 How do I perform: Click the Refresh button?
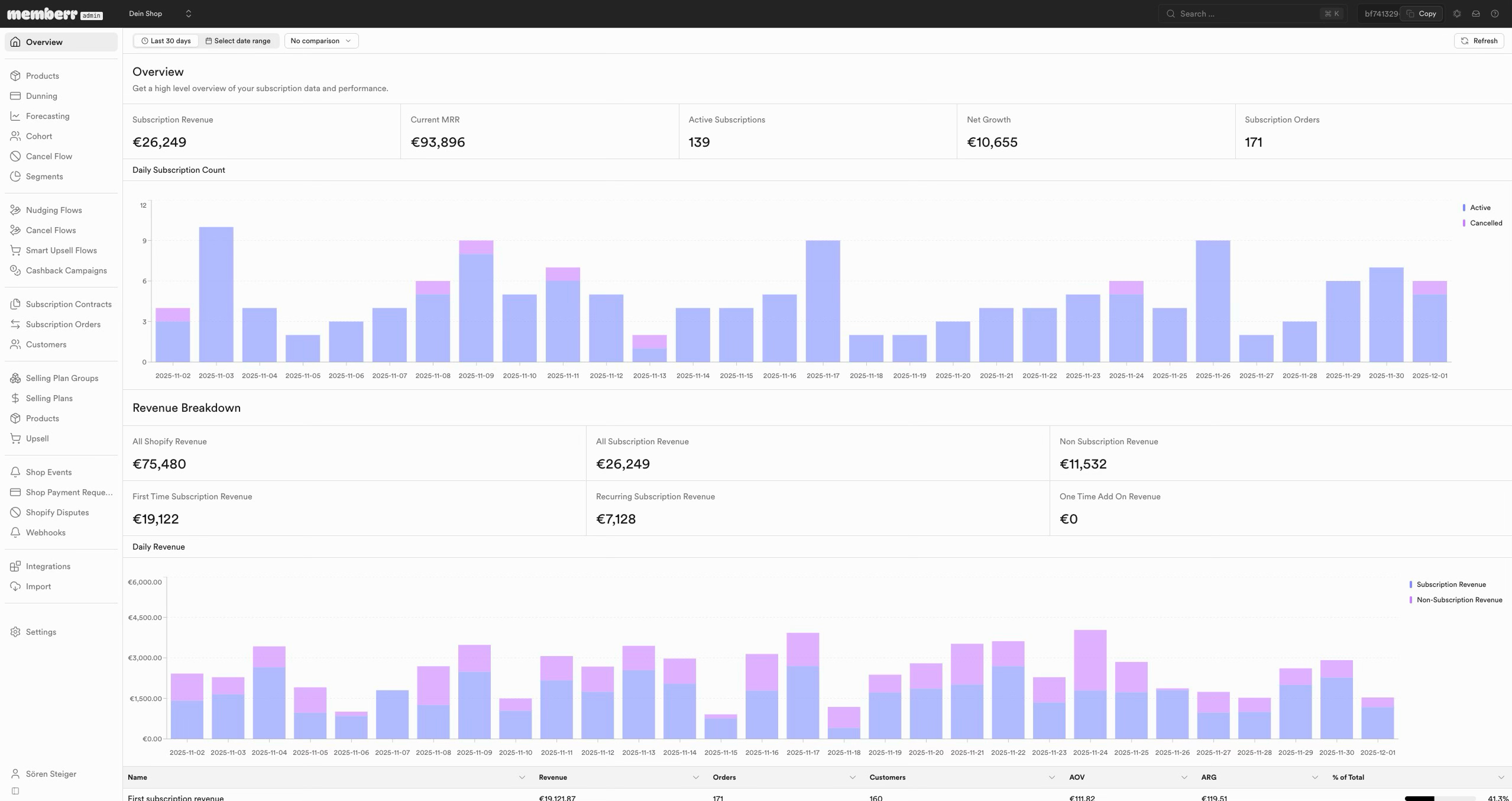[x=1479, y=41]
